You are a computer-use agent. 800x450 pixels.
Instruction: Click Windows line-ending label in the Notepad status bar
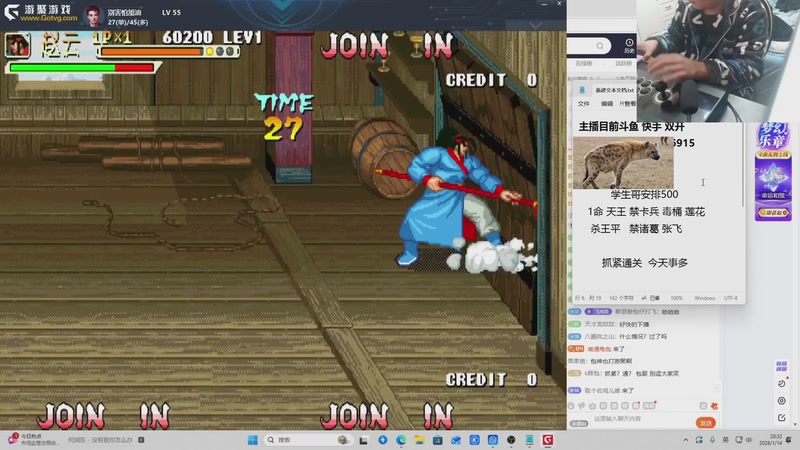pyautogui.click(x=704, y=298)
